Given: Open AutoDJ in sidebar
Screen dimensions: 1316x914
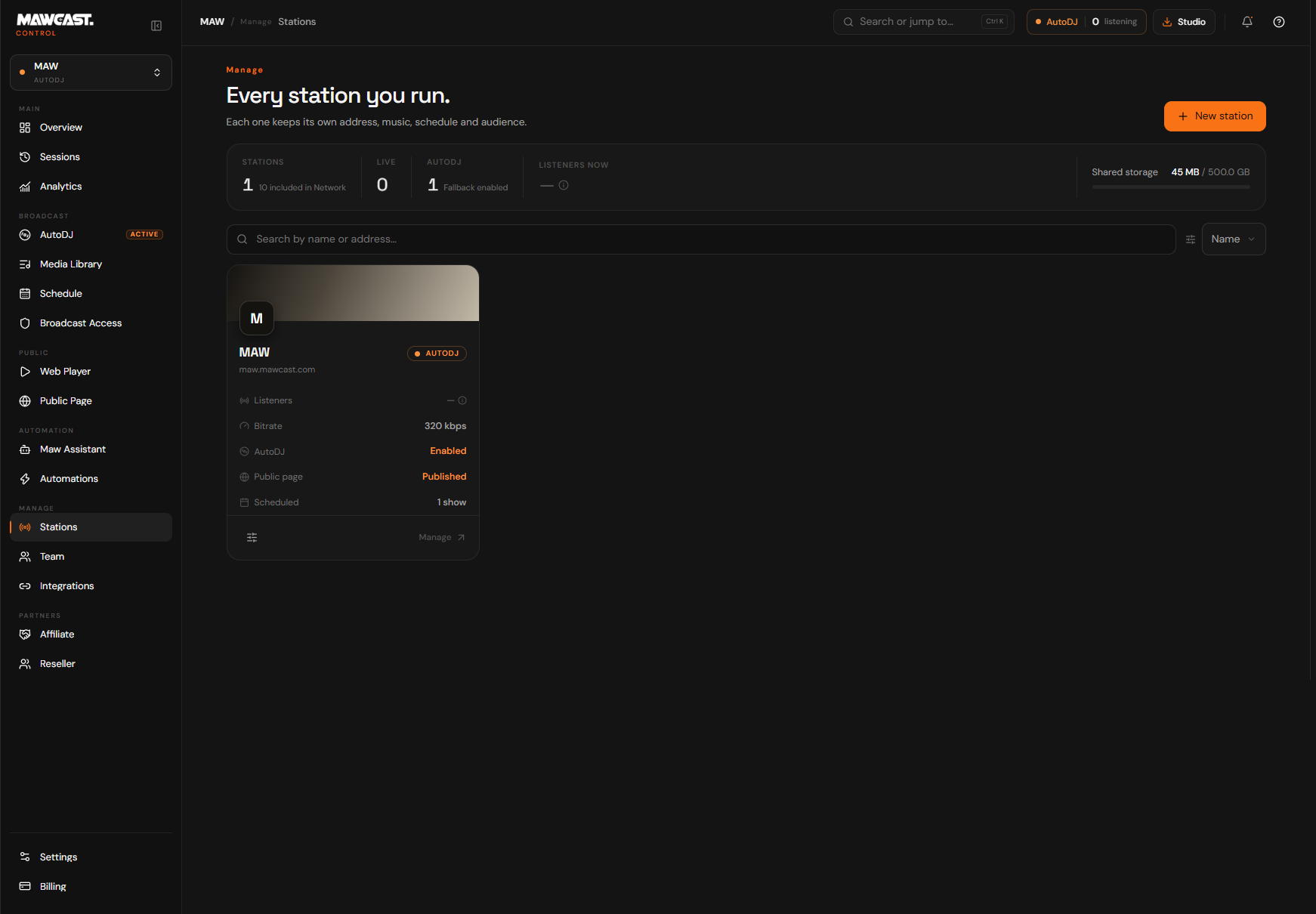Looking at the screenshot, I should (x=91, y=235).
